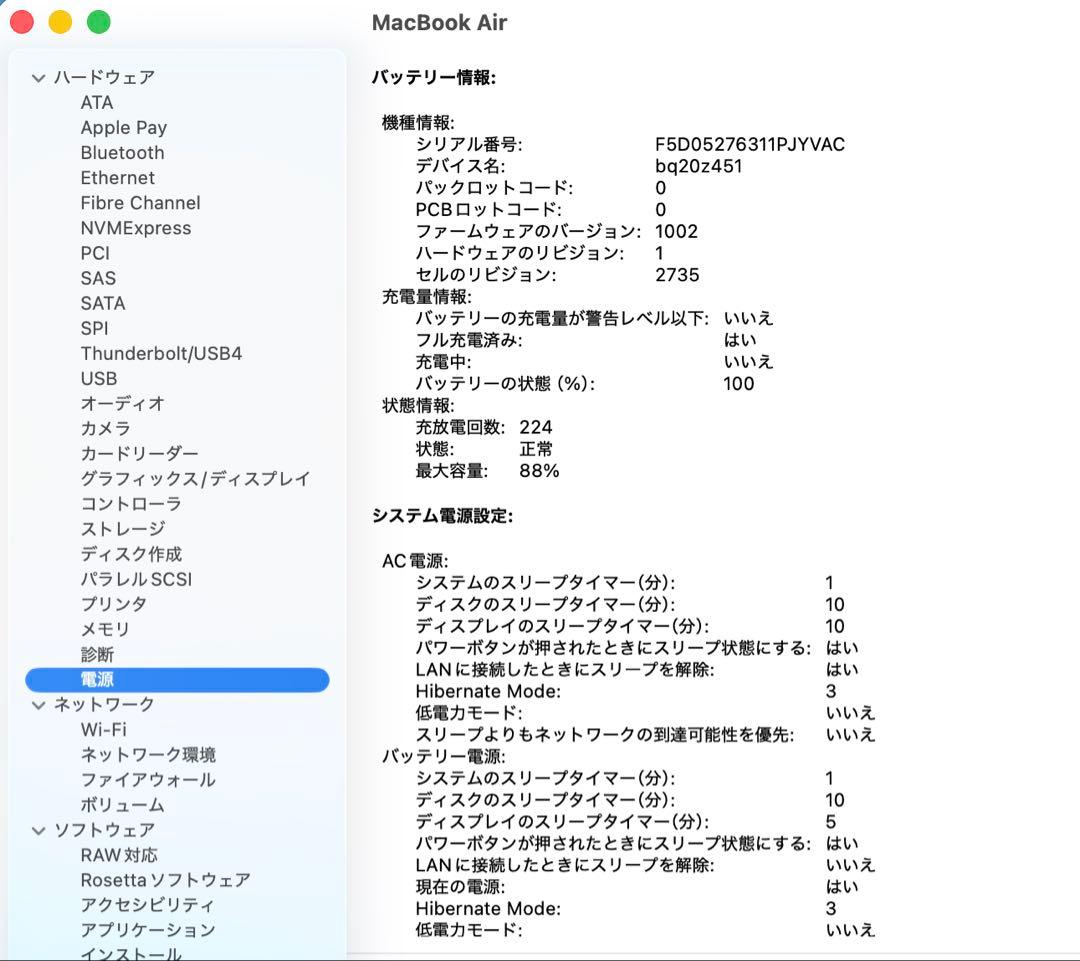1080x961 pixels.
Task: Collapse the ソフトウェア section
Action: pyautogui.click(x=38, y=830)
